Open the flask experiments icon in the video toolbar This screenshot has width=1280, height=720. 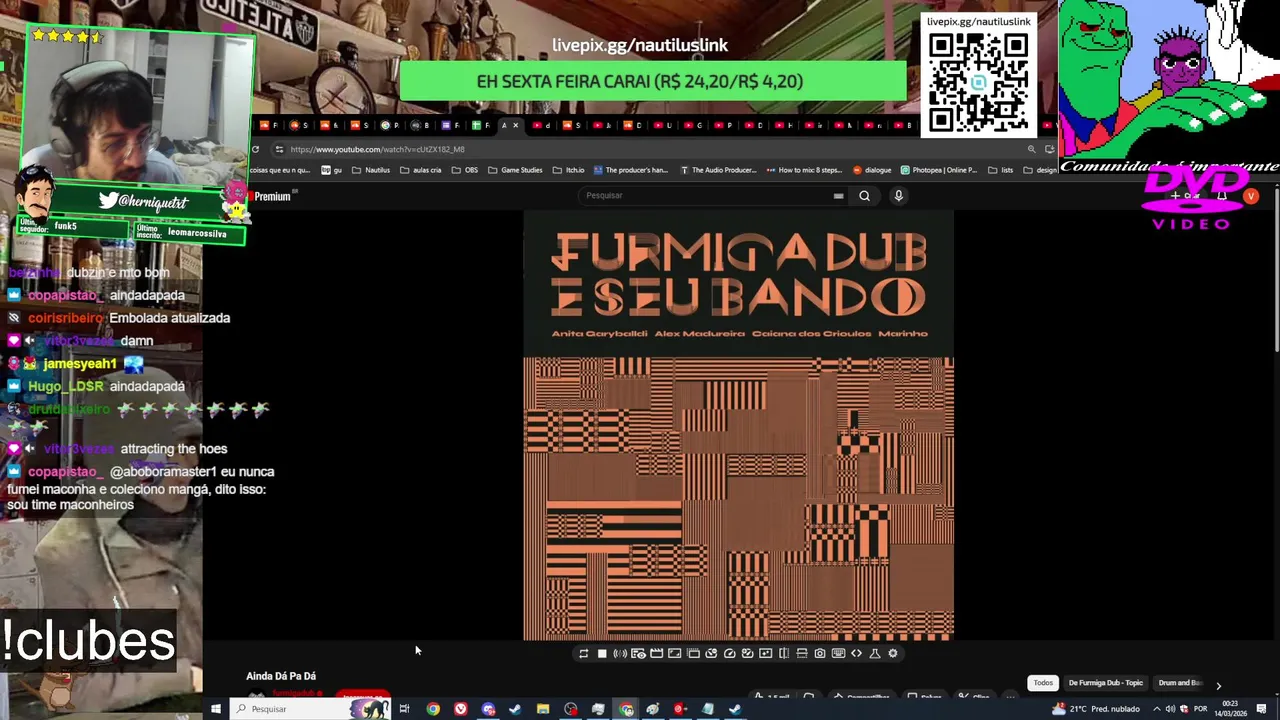pyautogui.click(x=875, y=653)
